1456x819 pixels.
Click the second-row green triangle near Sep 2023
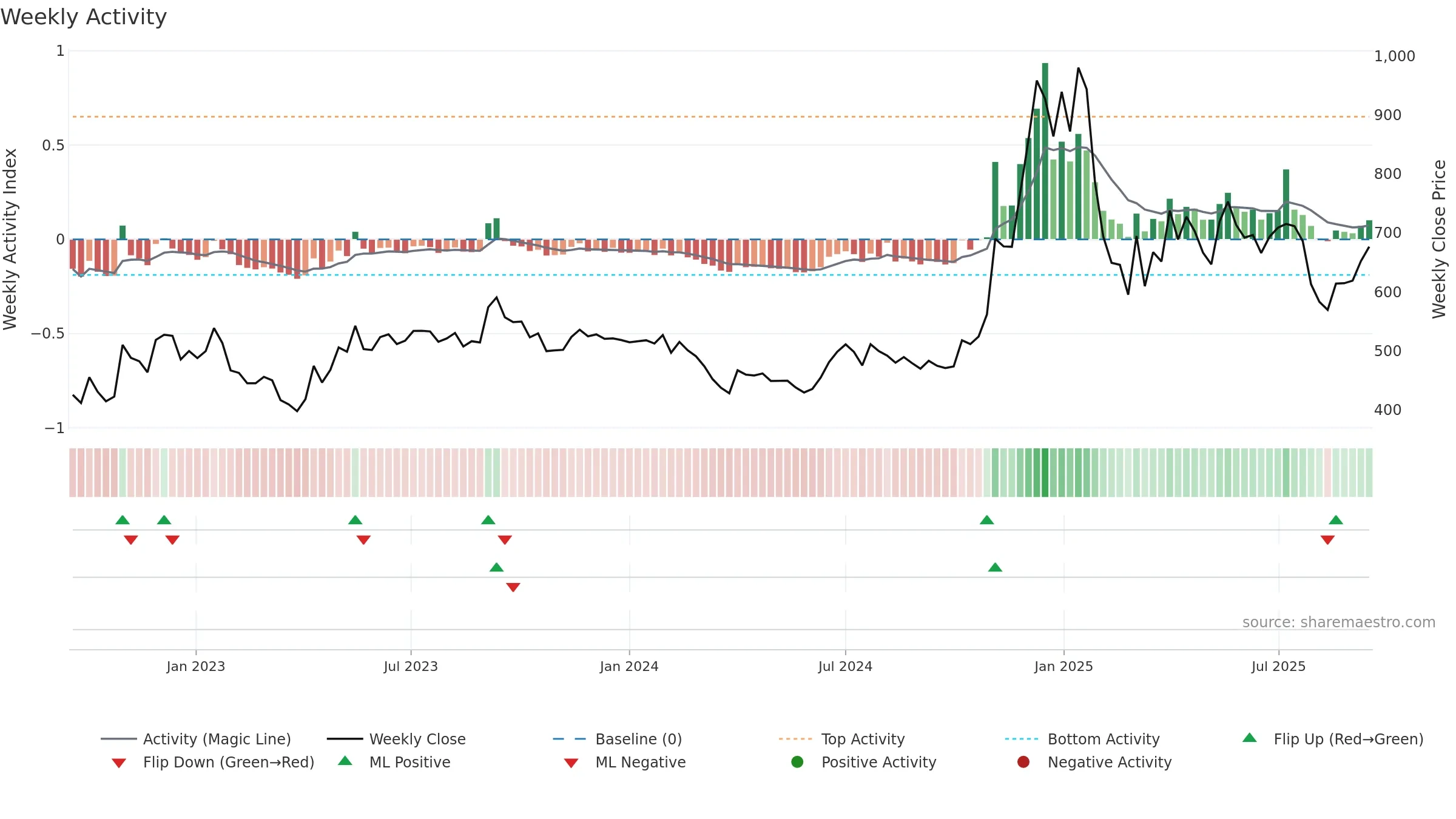click(496, 567)
